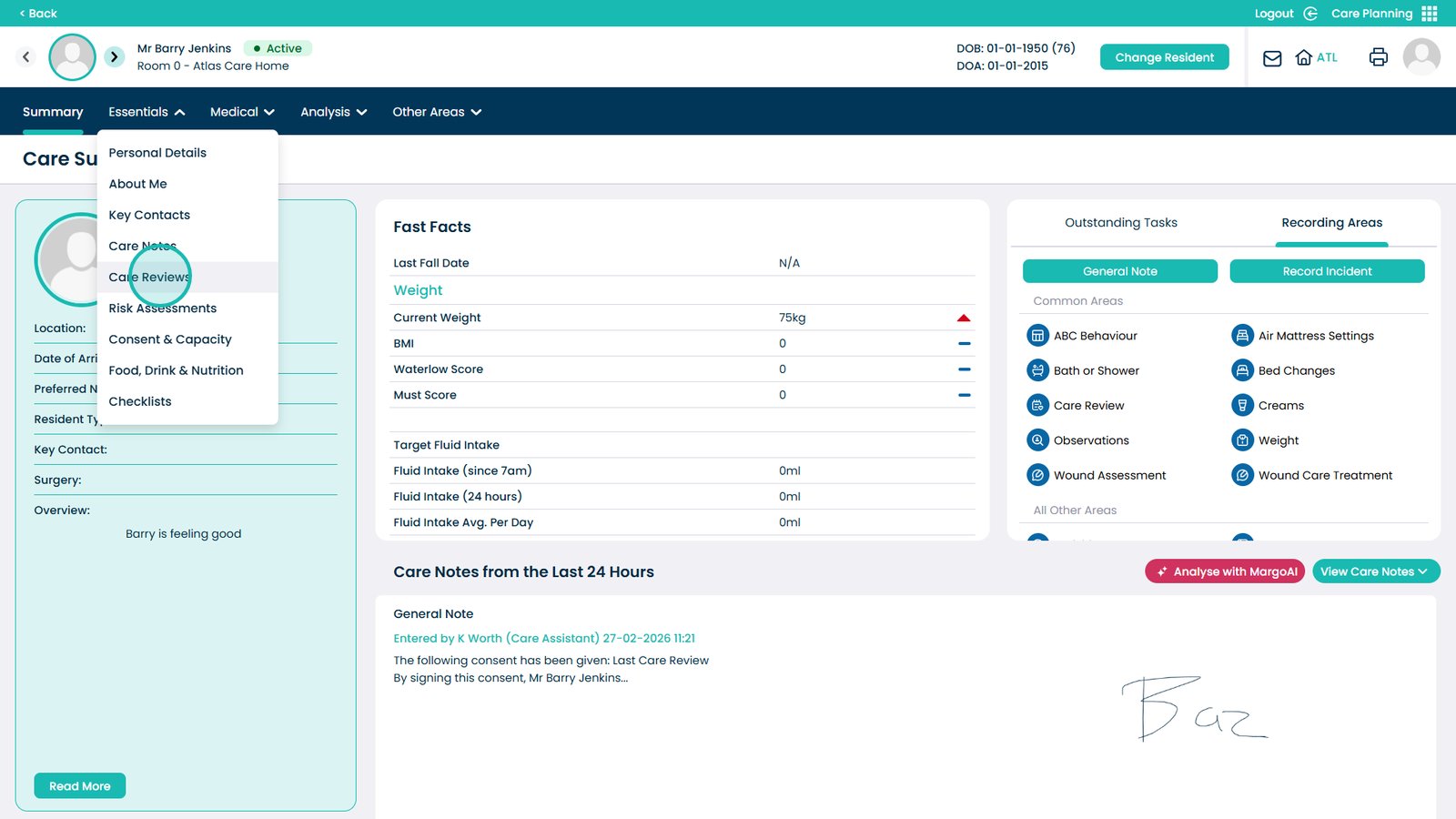The height and width of the screenshot is (819, 1456).
Task: Click the Change Resident button
Action: pyautogui.click(x=1164, y=57)
